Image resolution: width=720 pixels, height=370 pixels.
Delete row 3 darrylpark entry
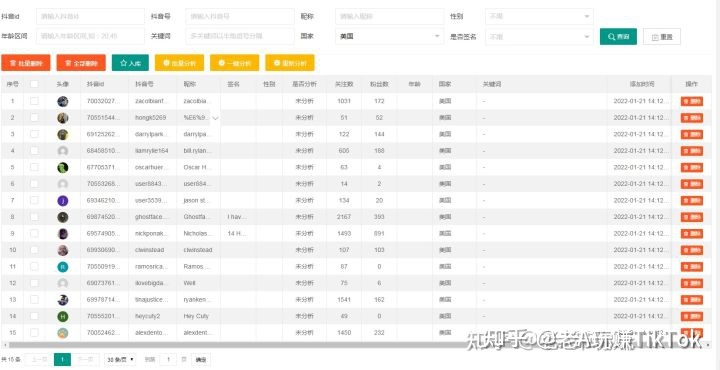tap(692, 135)
